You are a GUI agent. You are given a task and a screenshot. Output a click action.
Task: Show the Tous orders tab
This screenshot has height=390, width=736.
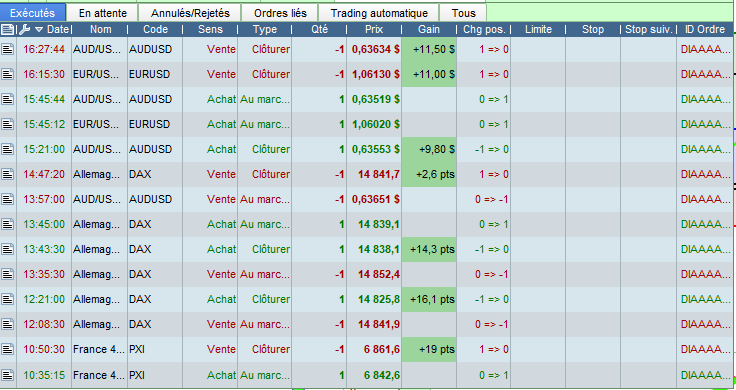(464, 13)
